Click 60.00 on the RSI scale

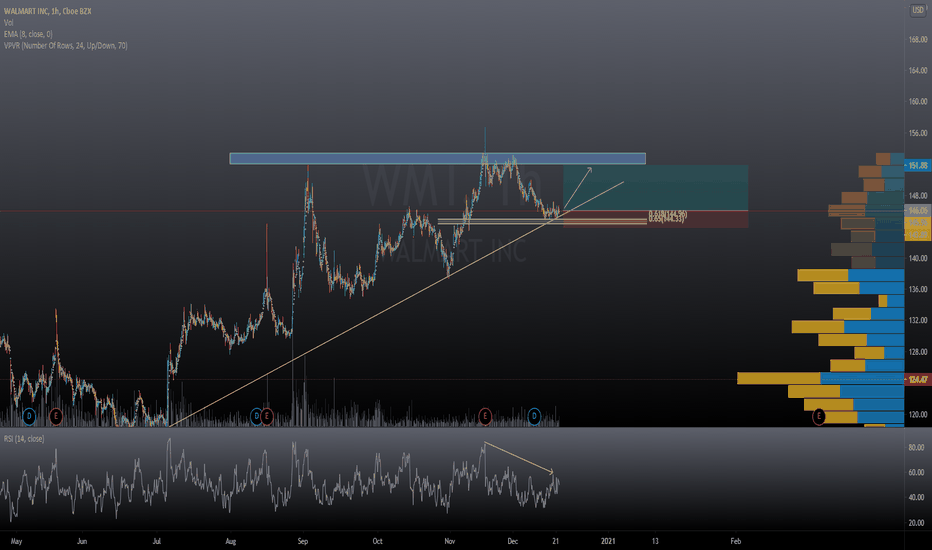[916, 472]
